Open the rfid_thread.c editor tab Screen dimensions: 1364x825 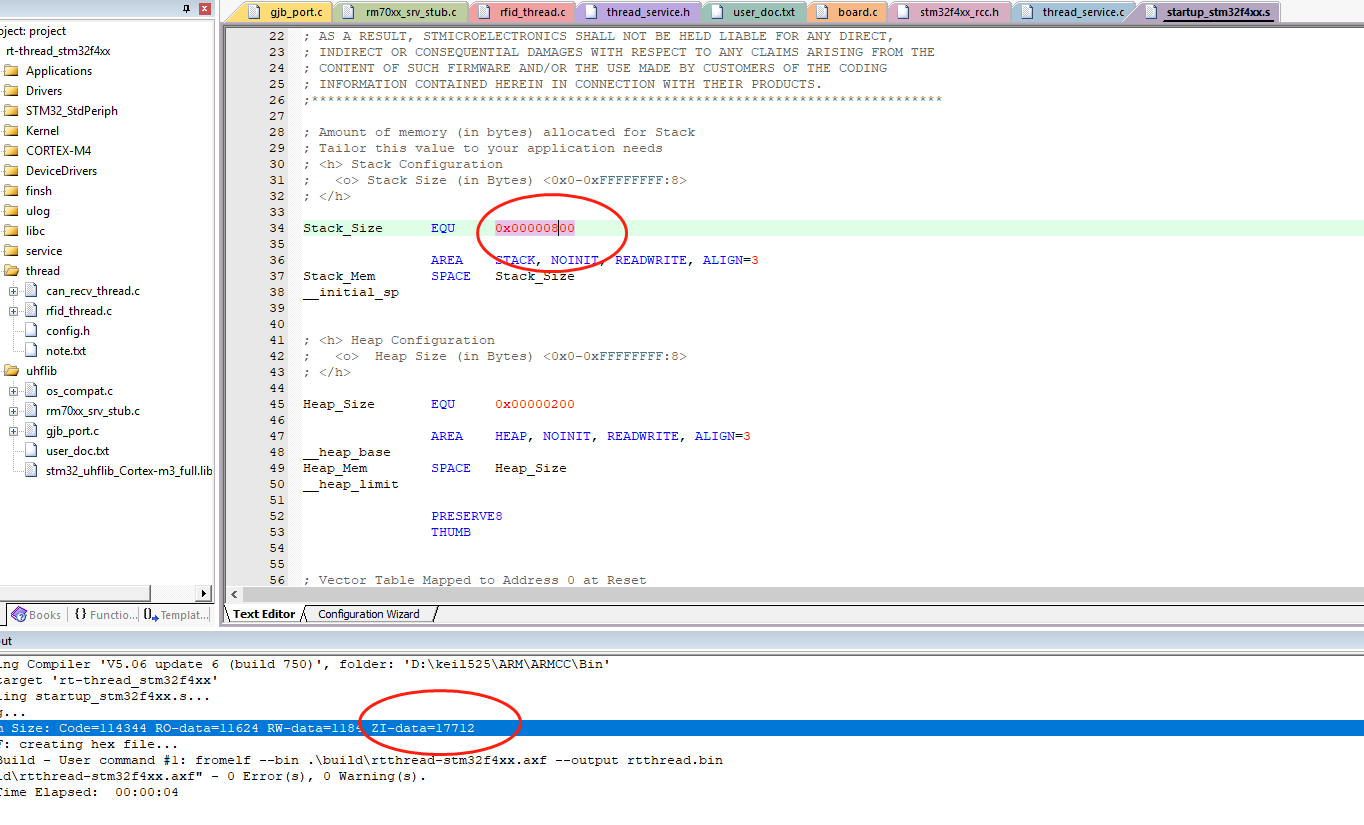(x=523, y=12)
